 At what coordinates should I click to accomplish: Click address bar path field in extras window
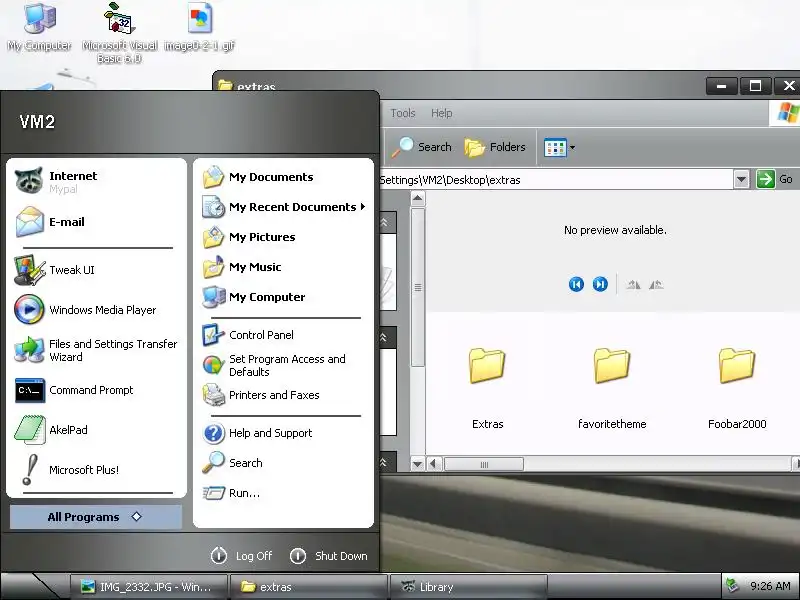[557, 180]
